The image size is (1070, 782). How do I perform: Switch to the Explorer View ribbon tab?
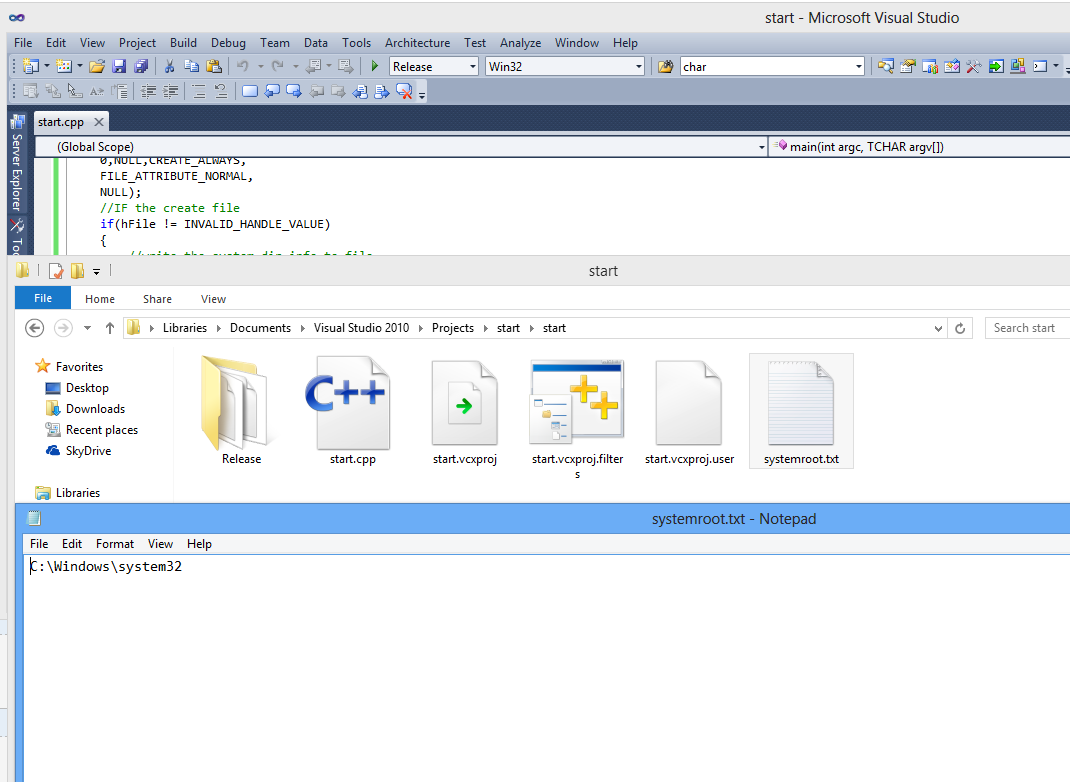click(x=213, y=299)
